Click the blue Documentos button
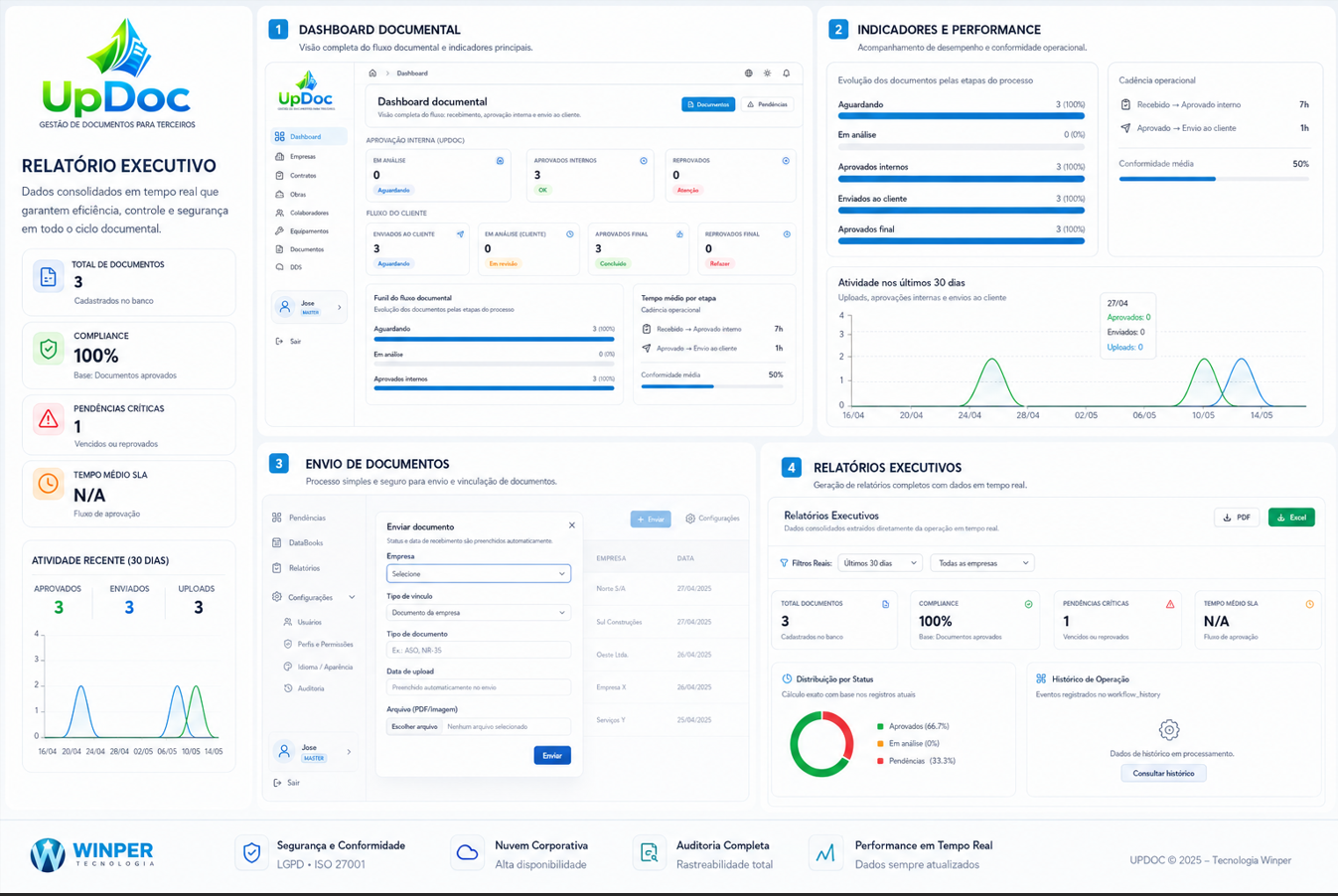The height and width of the screenshot is (896, 1338). (708, 104)
